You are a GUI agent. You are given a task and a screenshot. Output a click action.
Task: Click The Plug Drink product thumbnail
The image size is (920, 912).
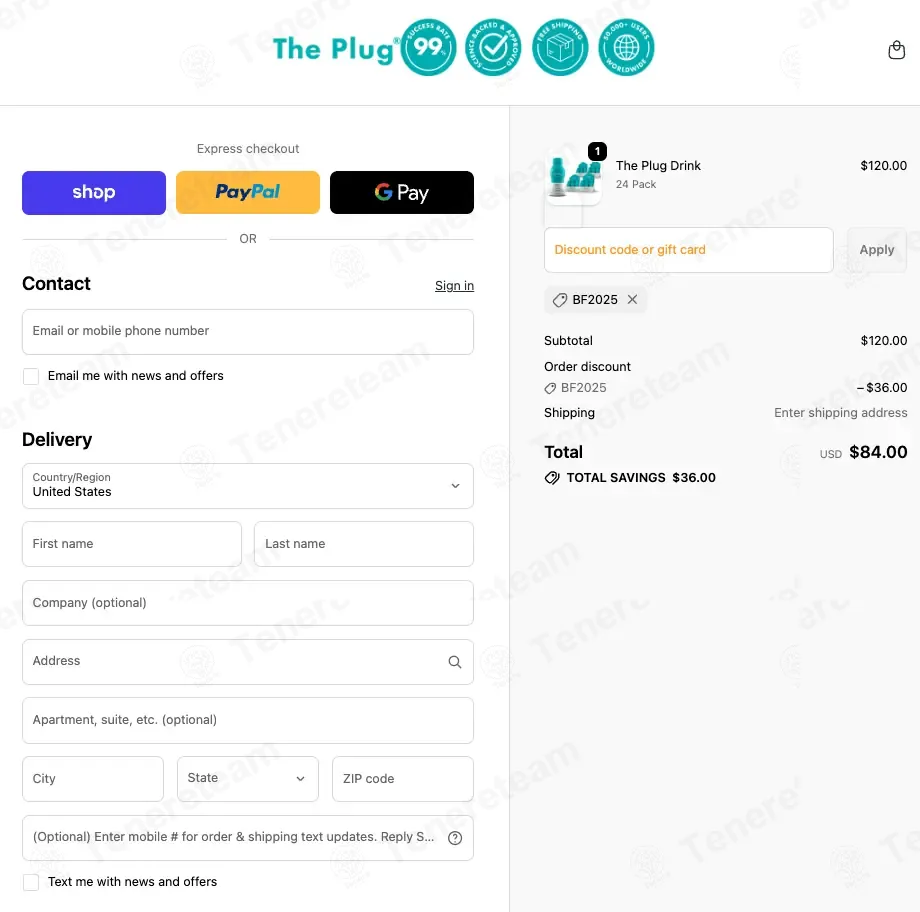tap(574, 176)
